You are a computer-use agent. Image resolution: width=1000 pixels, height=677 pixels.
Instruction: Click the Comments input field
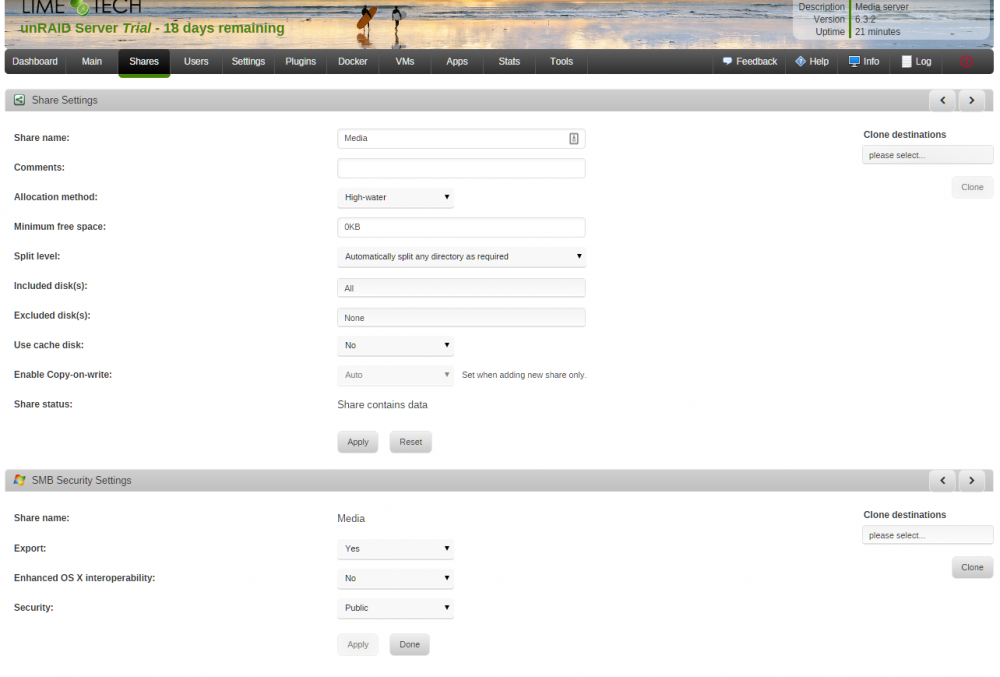(x=461, y=168)
